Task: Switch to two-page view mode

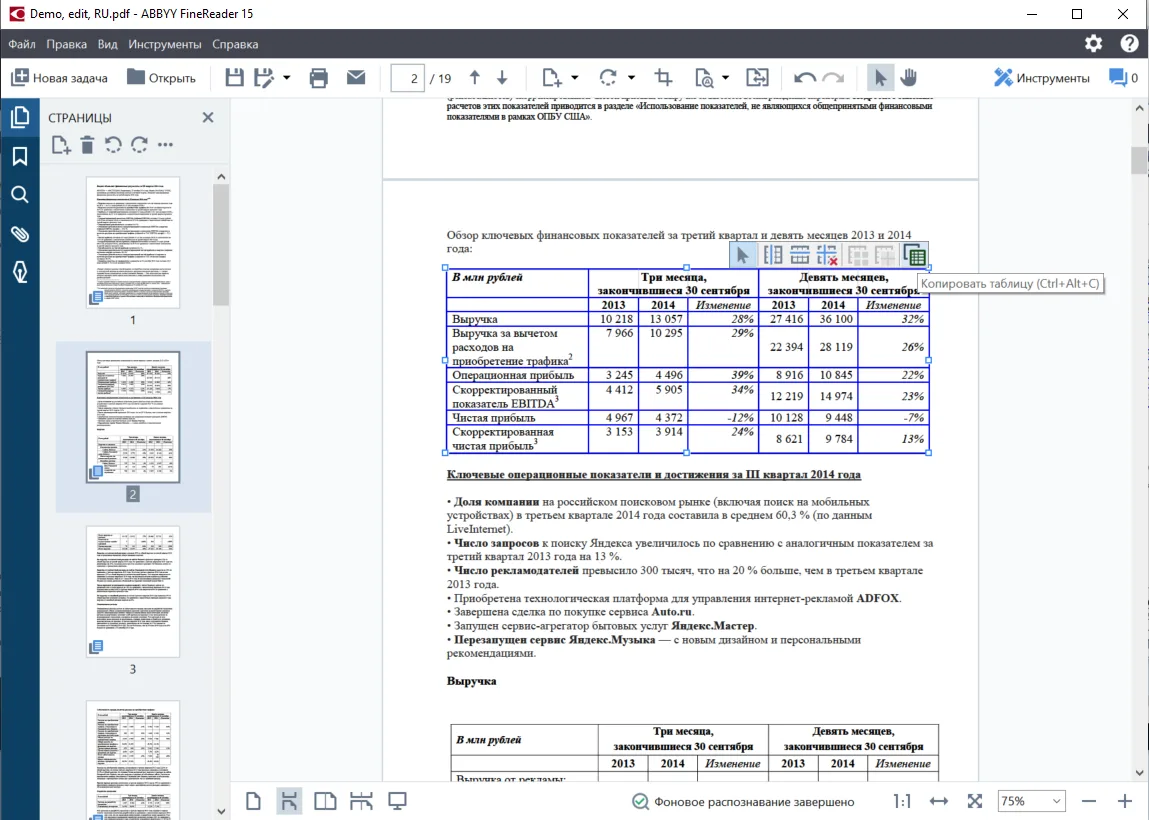Action: tap(325, 801)
